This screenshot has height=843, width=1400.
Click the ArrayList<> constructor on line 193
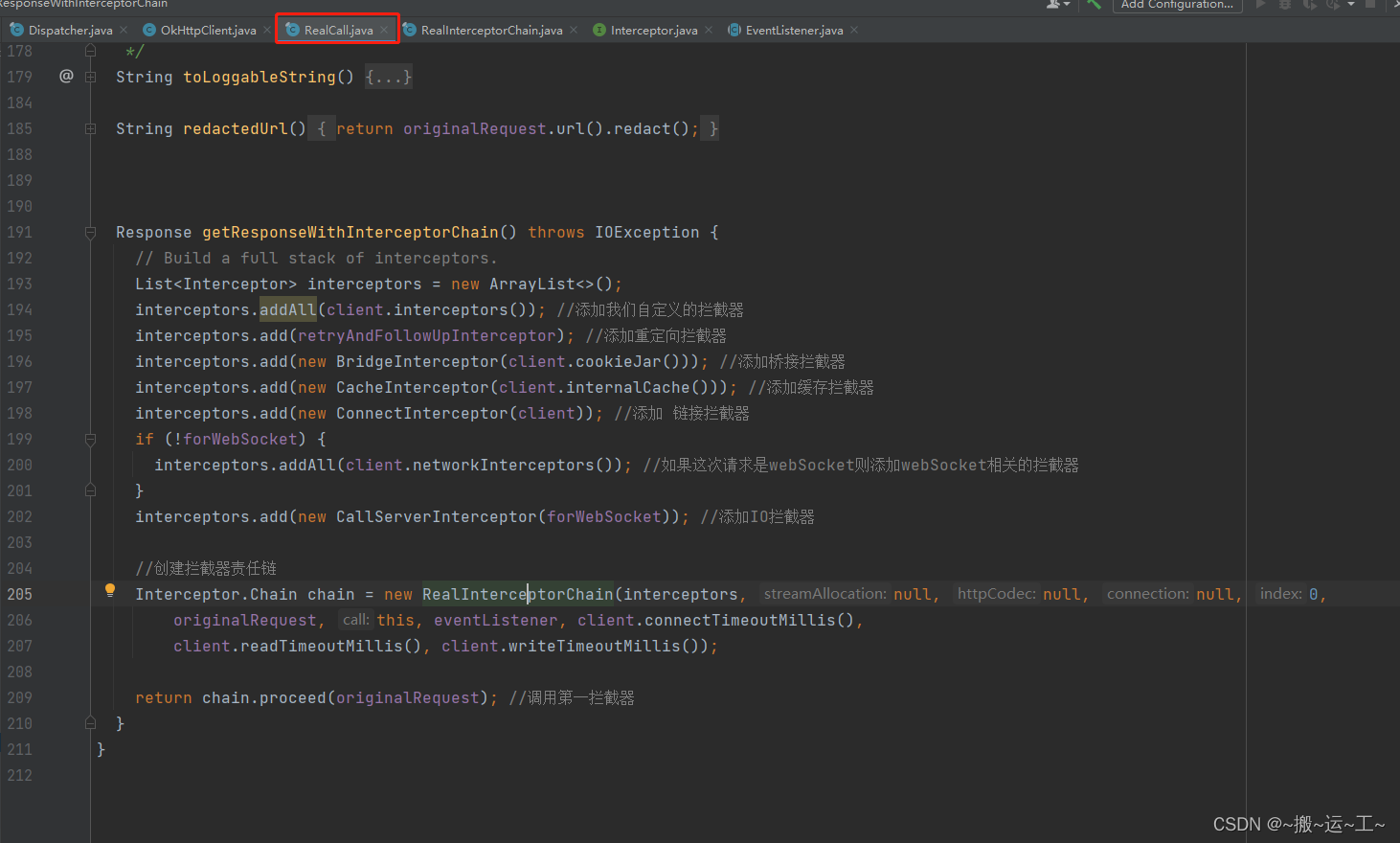pos(542,284)
